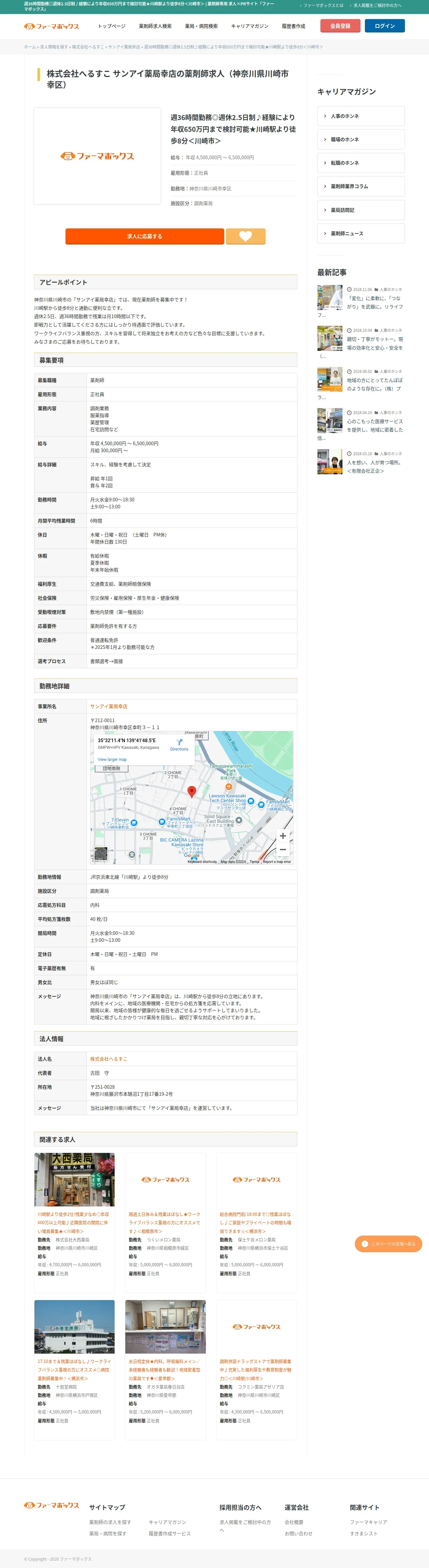Open related job photo of オガタ薬局春日台店

point(165,1327)
